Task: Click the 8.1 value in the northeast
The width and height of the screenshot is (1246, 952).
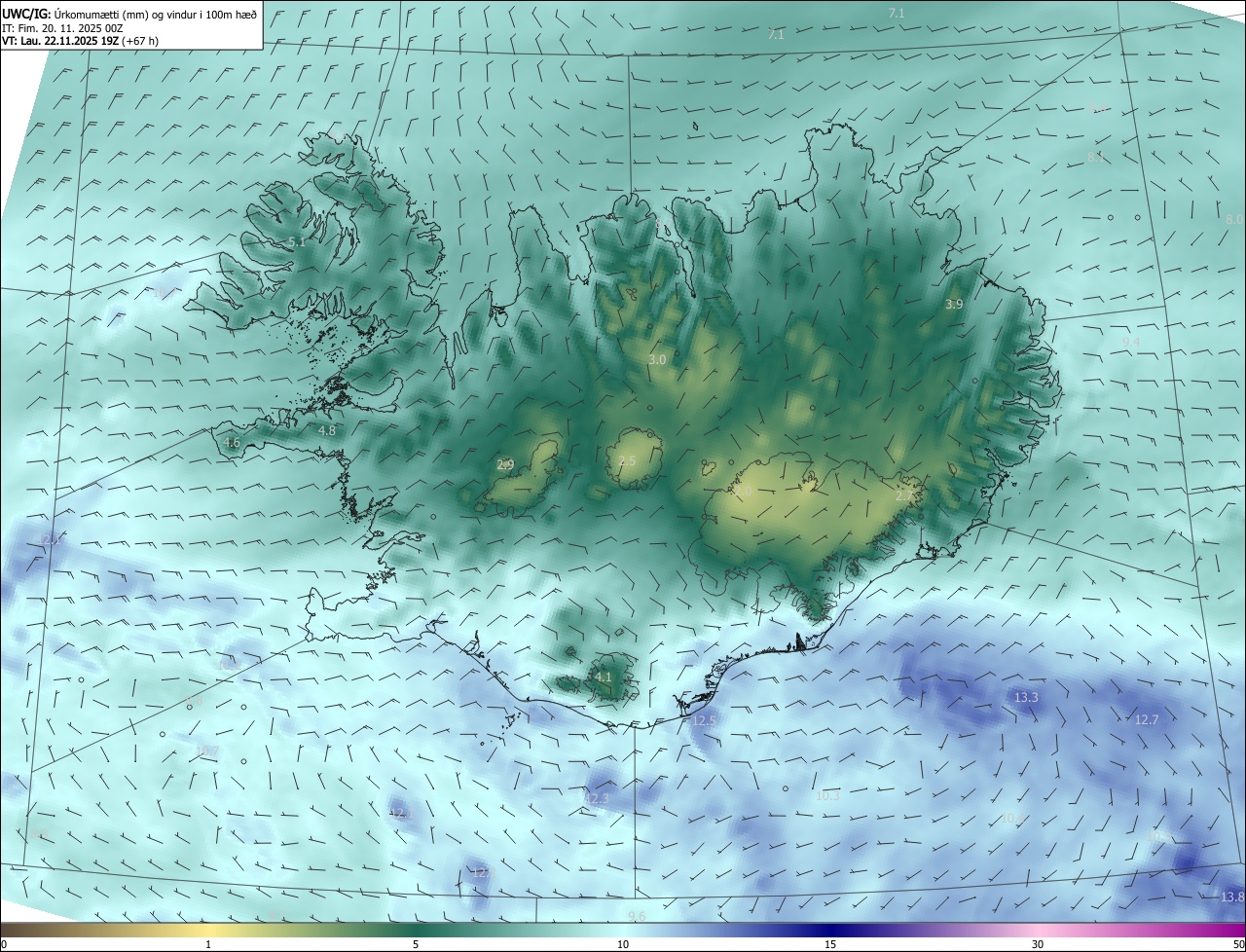Action: pos(1097,157)
